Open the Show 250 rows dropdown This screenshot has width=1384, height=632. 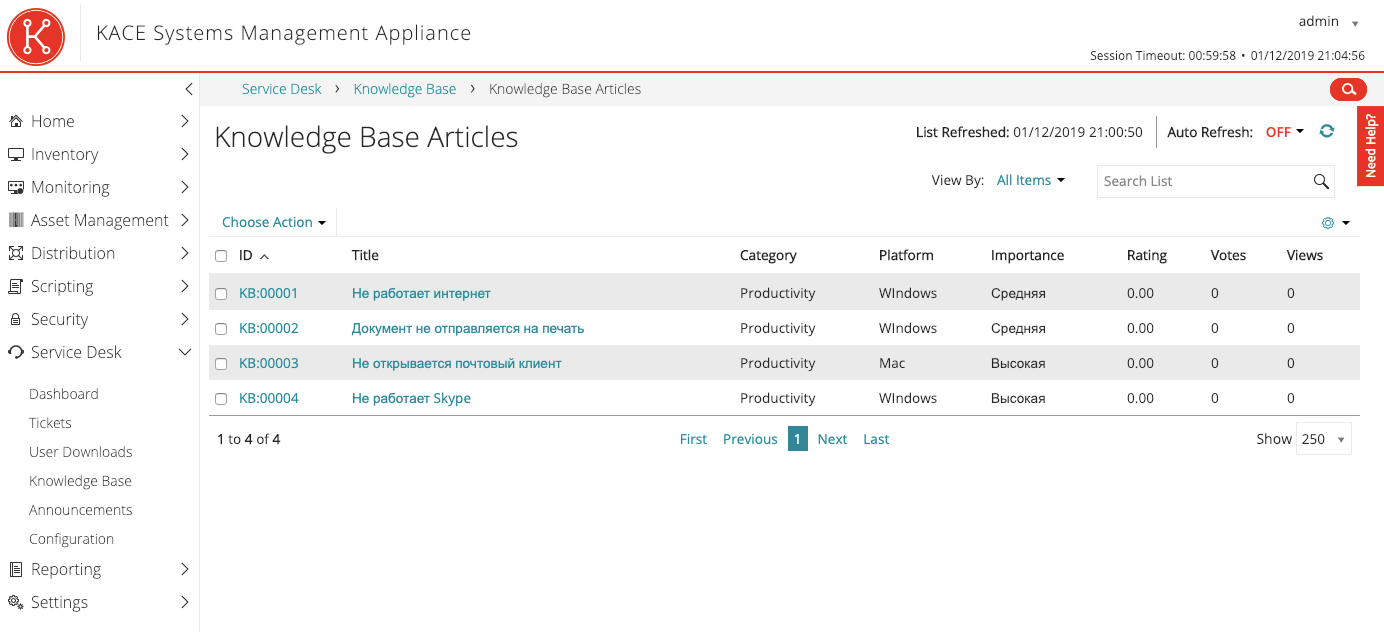(x=1323, y=439)
